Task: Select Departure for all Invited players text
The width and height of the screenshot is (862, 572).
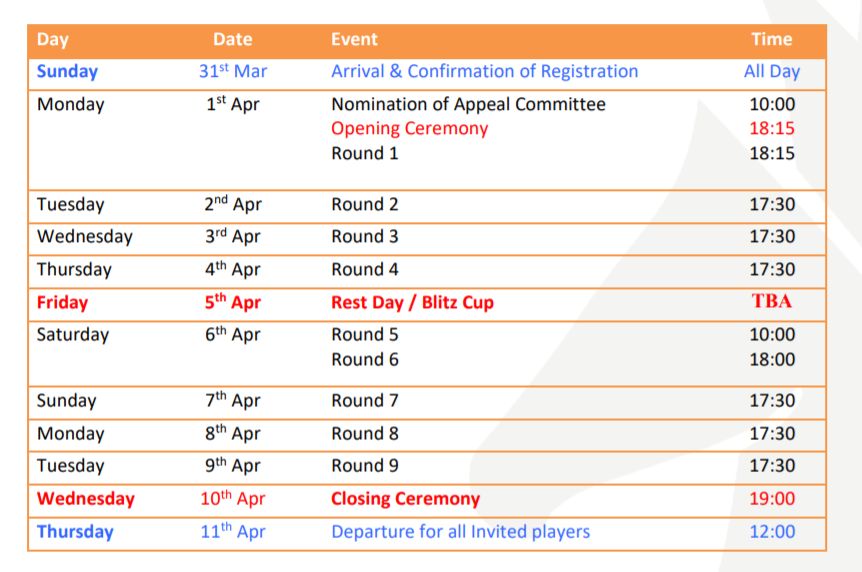Action: 461,532
